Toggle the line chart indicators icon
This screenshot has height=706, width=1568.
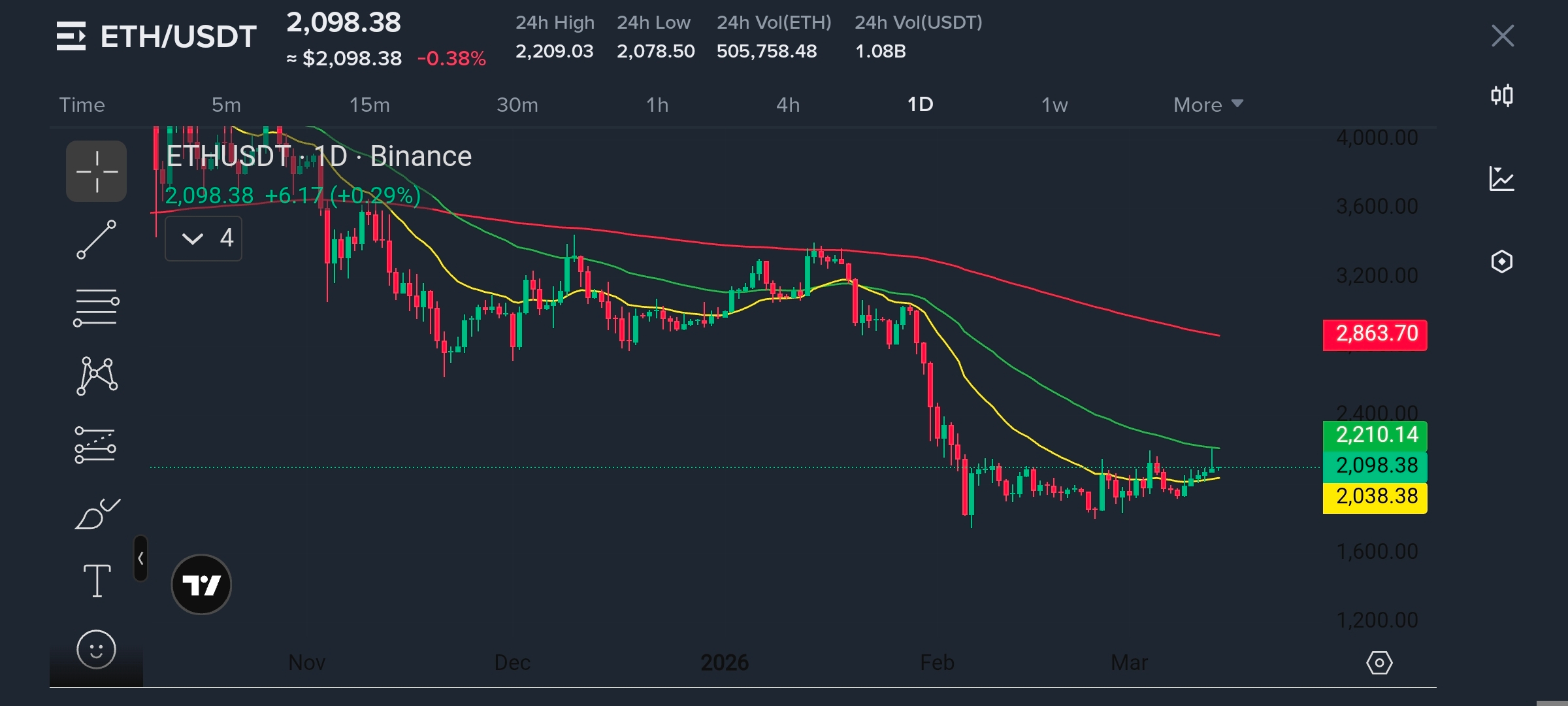click(1502, 178)
